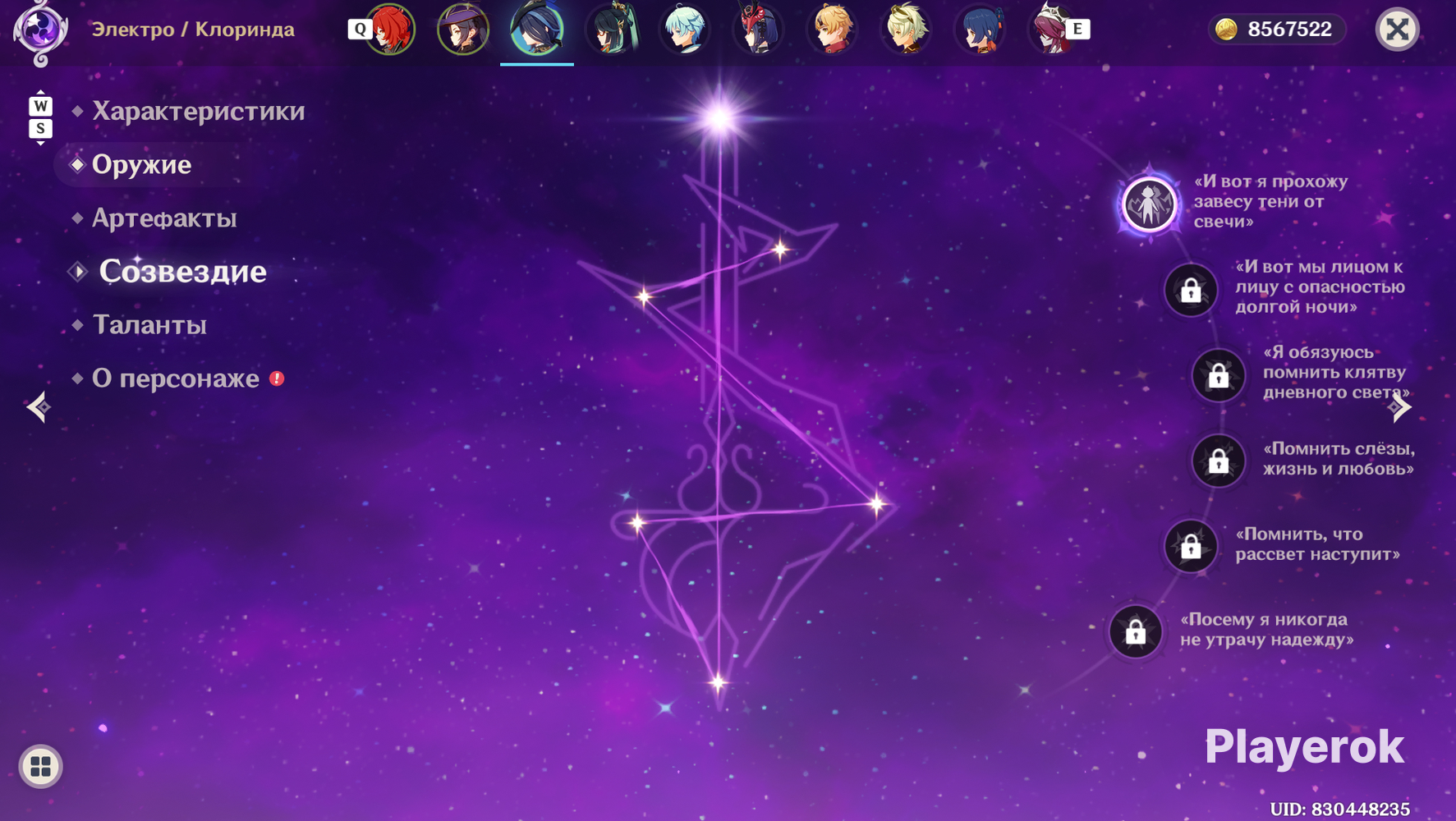Click the Electro element emblem icon
This screenshot has height=821, width=1456.
point(40,31)
